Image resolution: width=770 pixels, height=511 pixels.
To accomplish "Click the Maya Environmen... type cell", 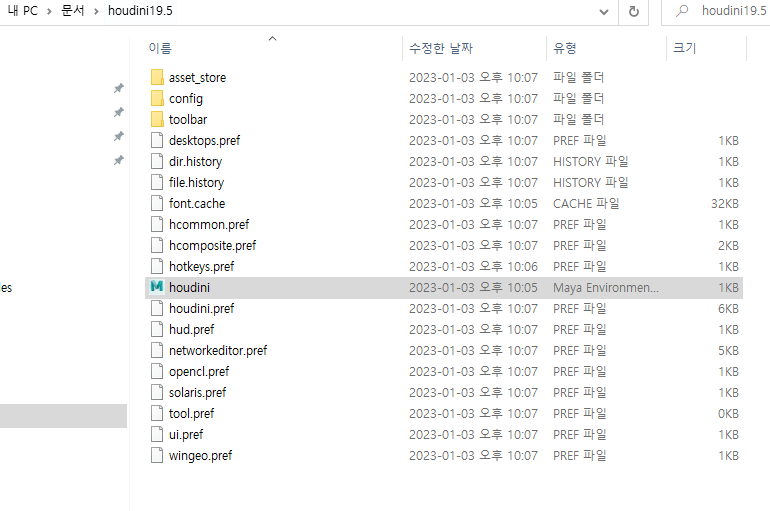I will (x=605, y=287).
